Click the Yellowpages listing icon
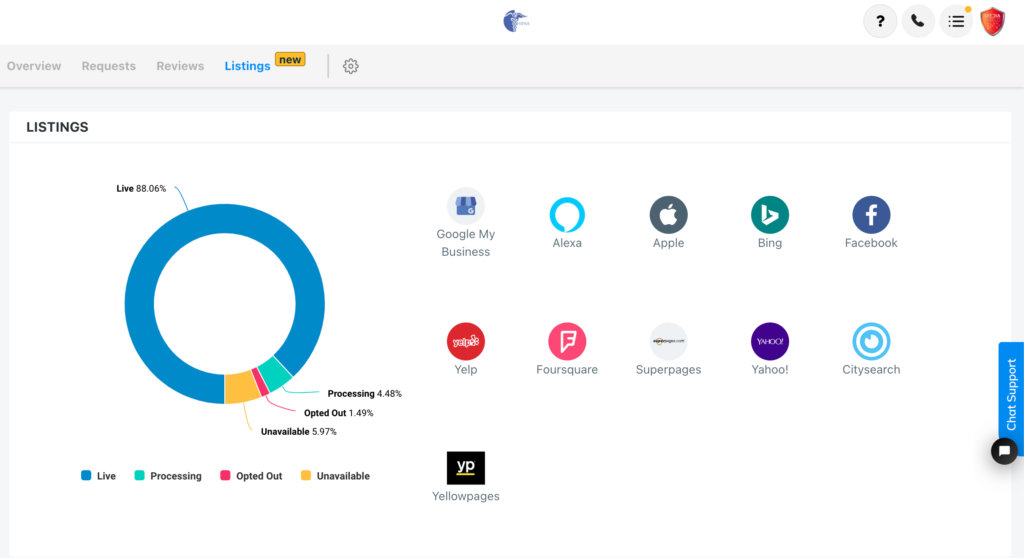This screenshot has width=1024, height=558. tap(466, 468)
